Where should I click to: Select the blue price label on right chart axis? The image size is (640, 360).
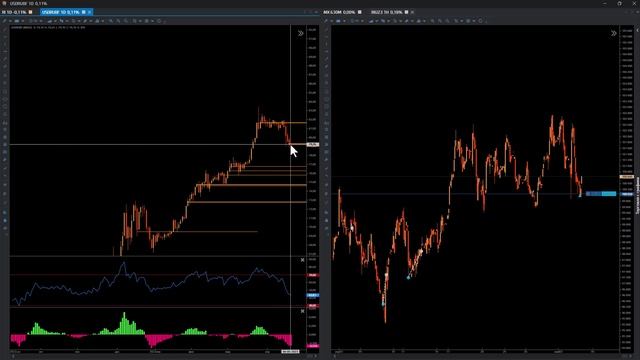[627, 194]
